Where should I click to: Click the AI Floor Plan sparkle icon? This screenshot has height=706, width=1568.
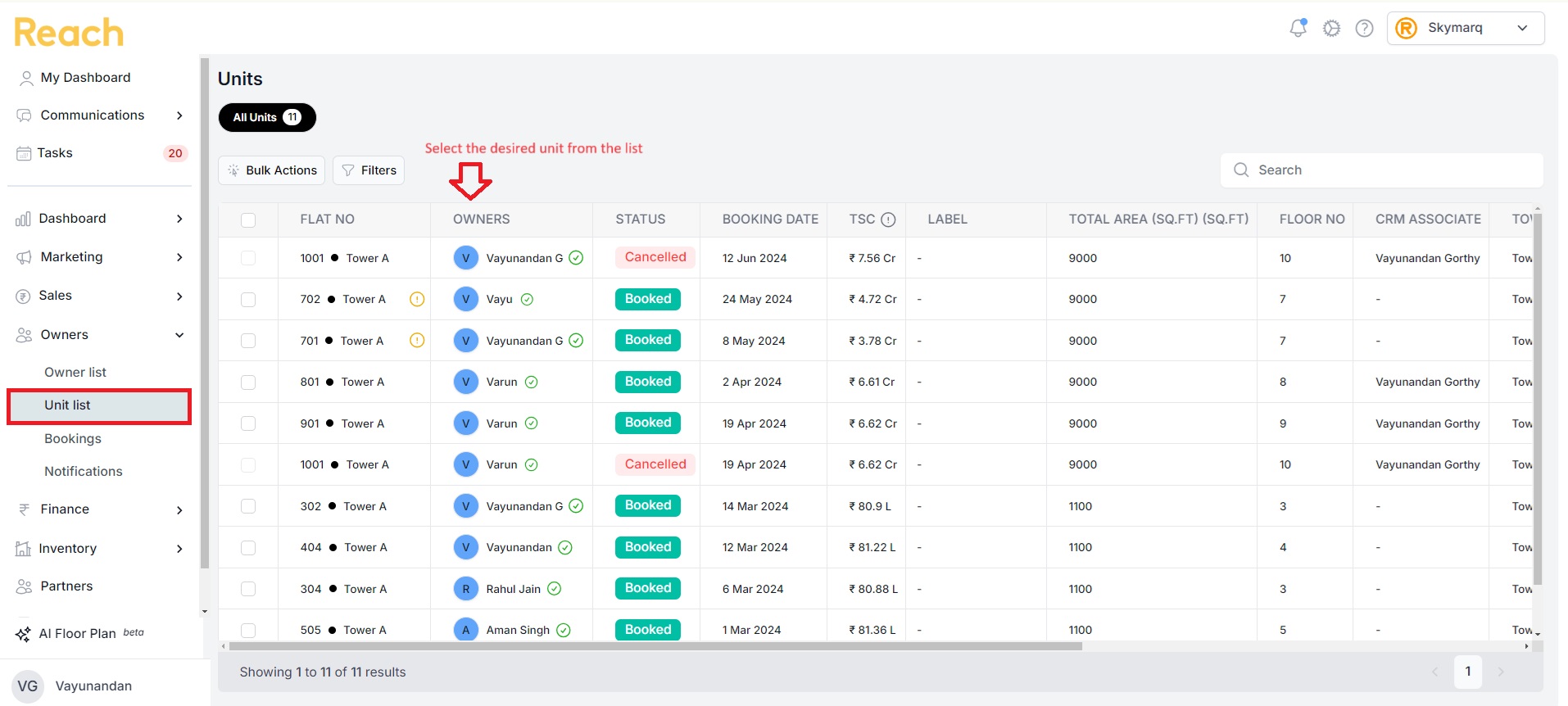point(23,634)
